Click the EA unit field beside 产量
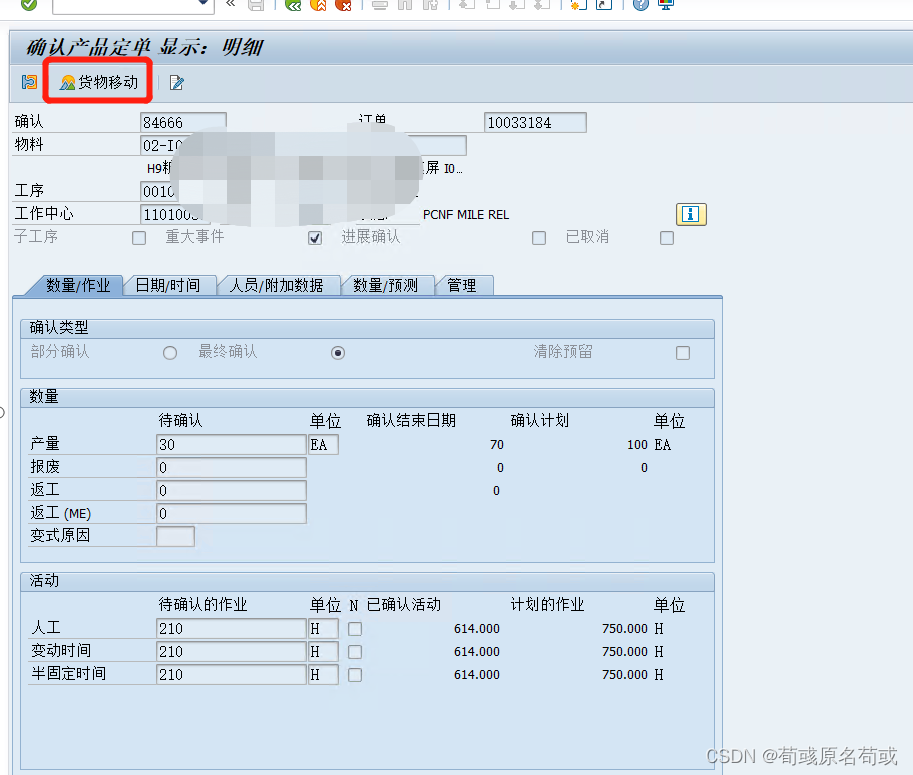Screen dimensions: 913x775 [323, 444]
